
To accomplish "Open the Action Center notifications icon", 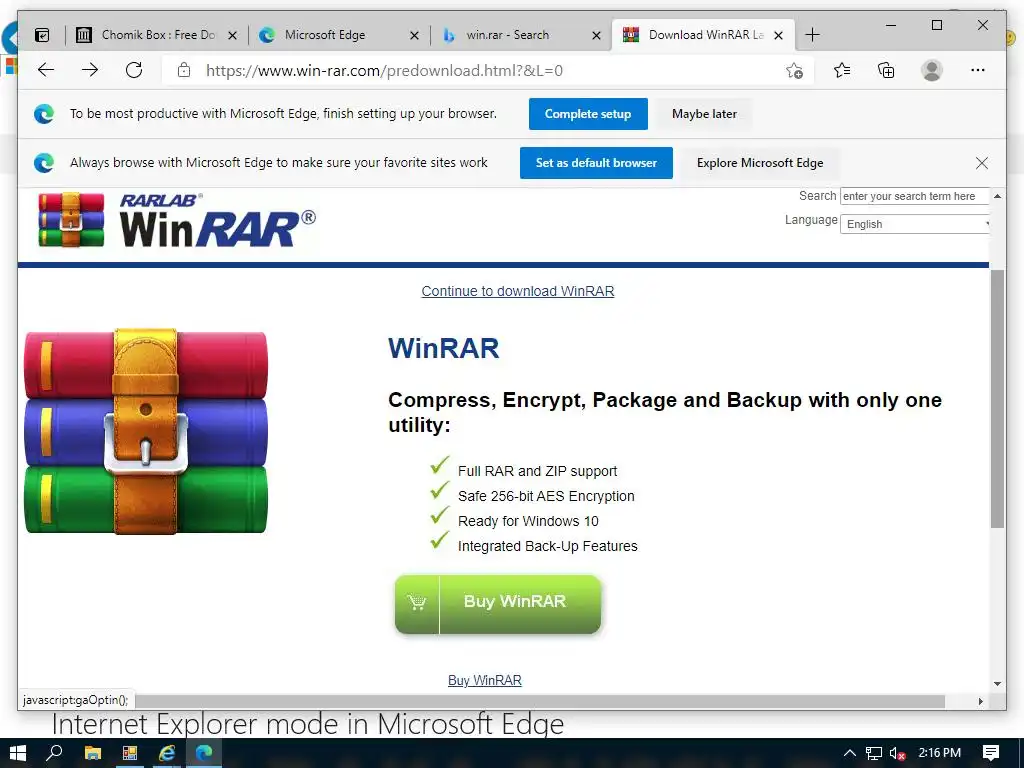I will pyautogui.click(x=991, y=753).
